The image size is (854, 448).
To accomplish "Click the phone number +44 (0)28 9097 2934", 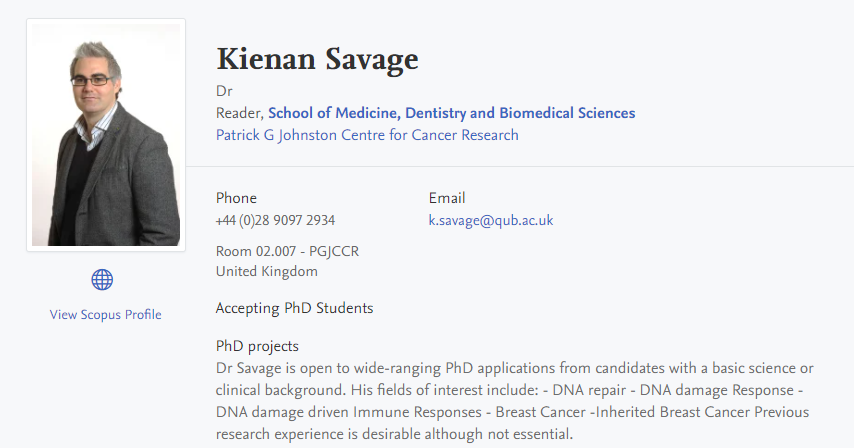I will click(x=275, y=220).
